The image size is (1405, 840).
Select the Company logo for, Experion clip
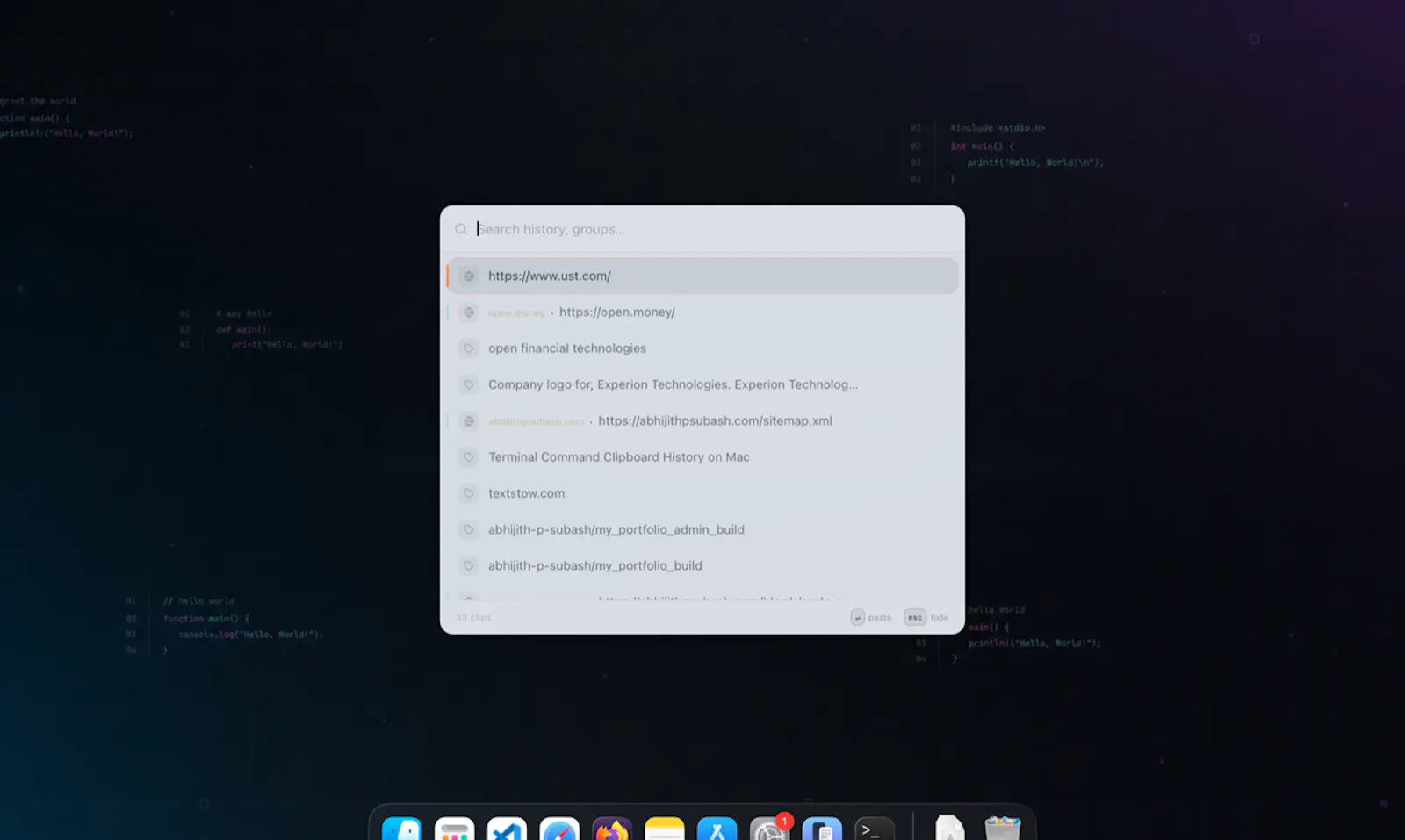pyautogui.click(x=702, y=384)
